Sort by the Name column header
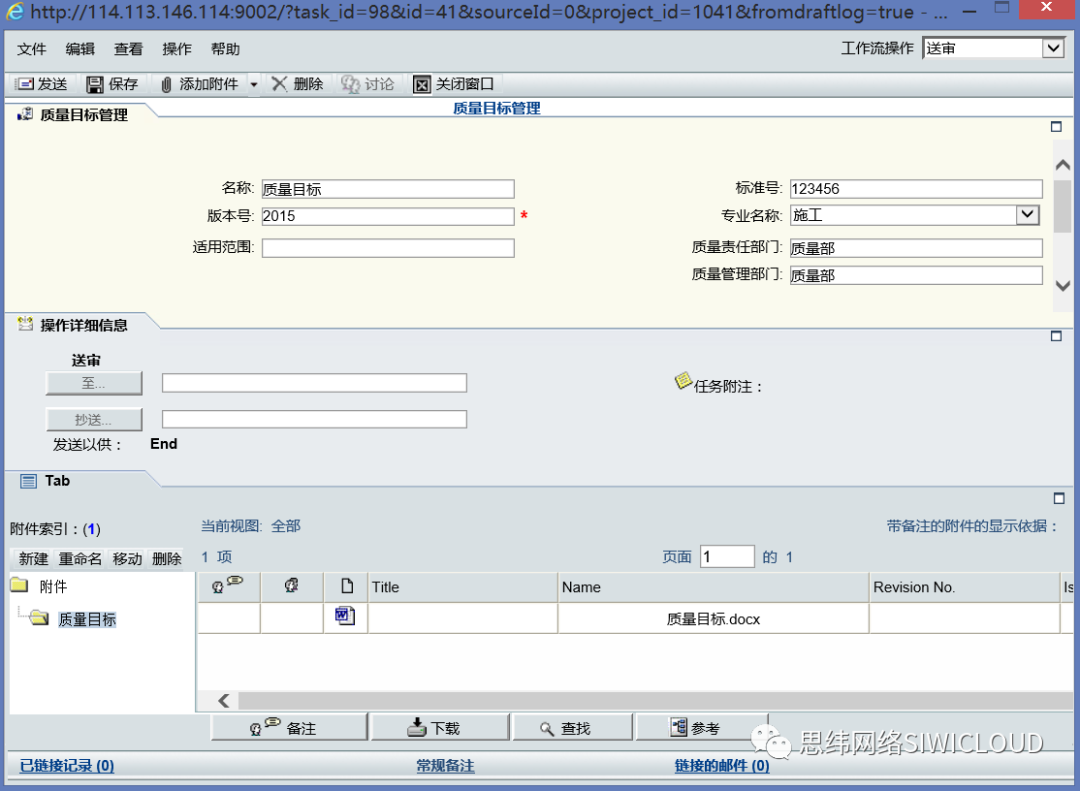 (714, 587)
